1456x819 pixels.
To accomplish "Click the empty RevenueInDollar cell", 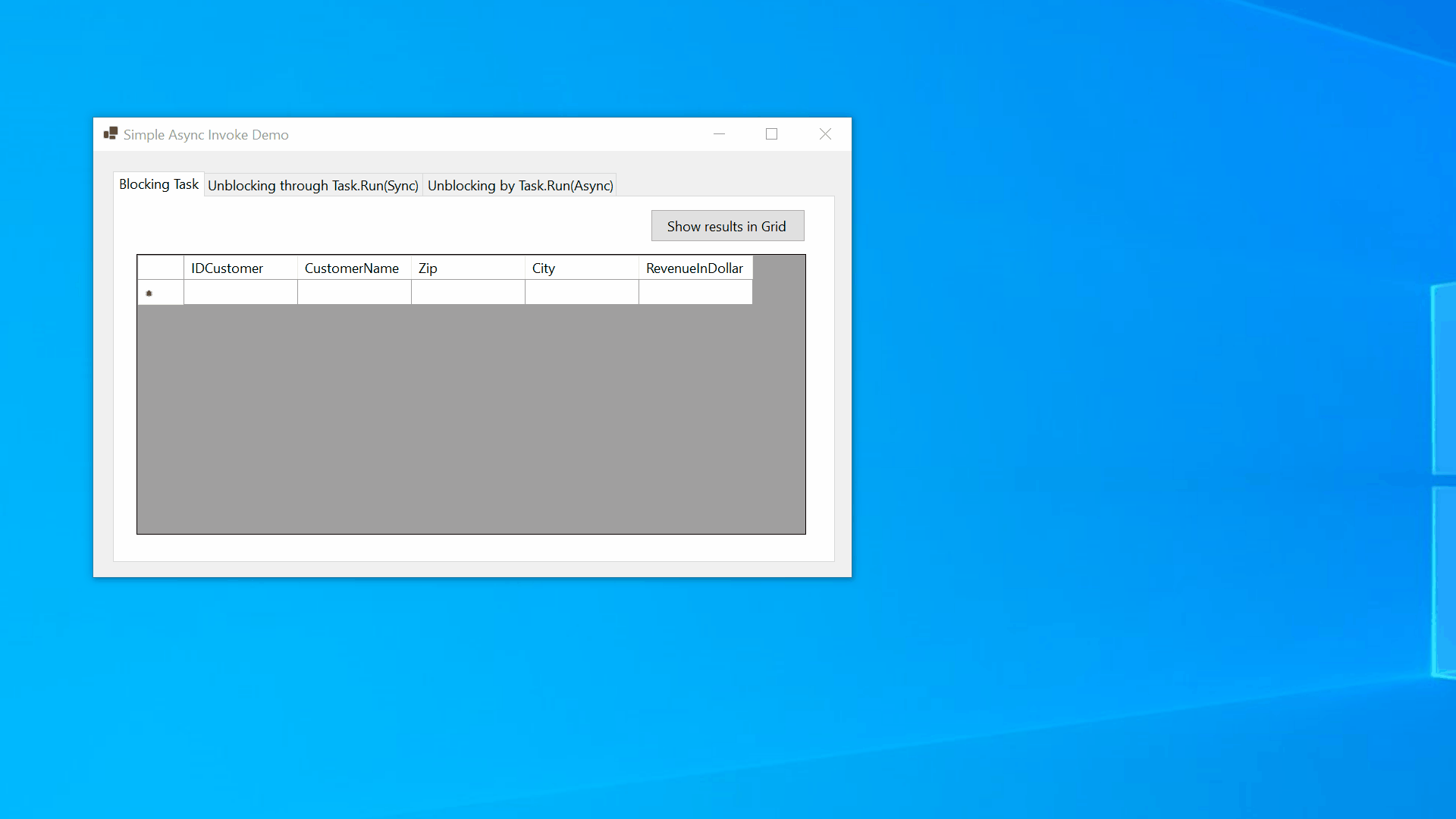I will [x=695, y=292].
